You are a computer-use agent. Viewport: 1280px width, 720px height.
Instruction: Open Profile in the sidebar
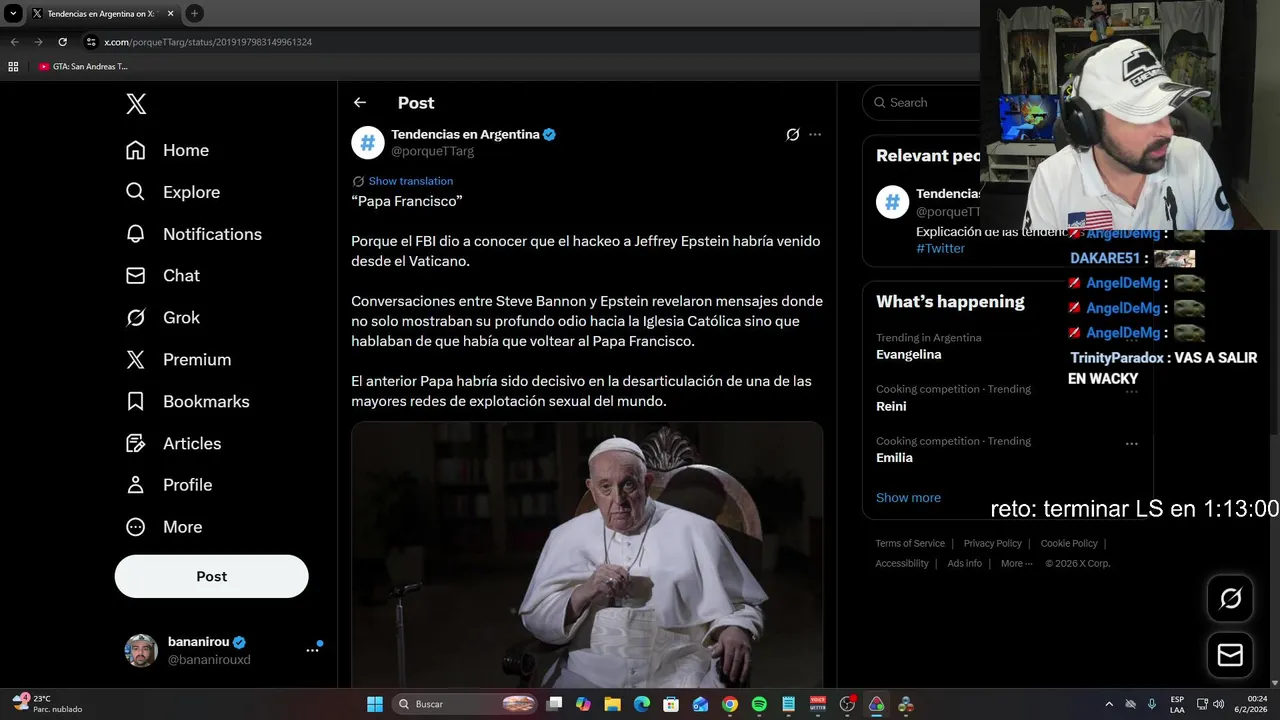point(168,484)
